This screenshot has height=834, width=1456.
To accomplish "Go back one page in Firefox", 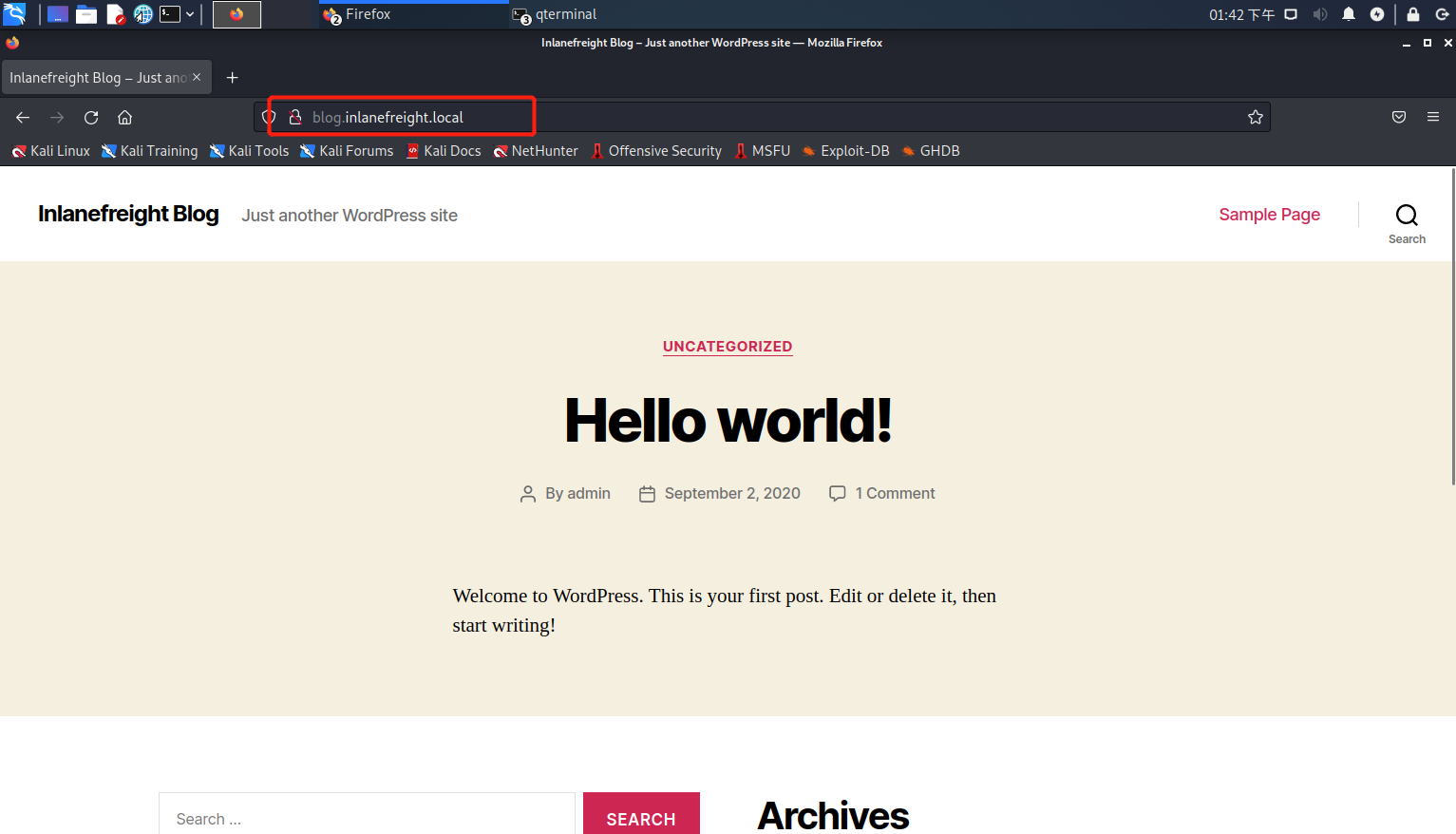I will [23, 118].
